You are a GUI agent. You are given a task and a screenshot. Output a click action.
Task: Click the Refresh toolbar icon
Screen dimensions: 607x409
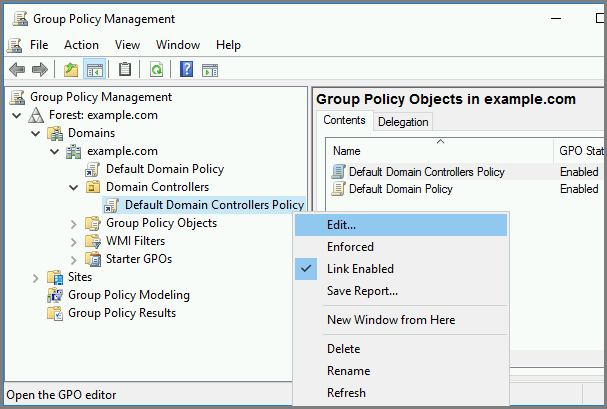[156, 69]
